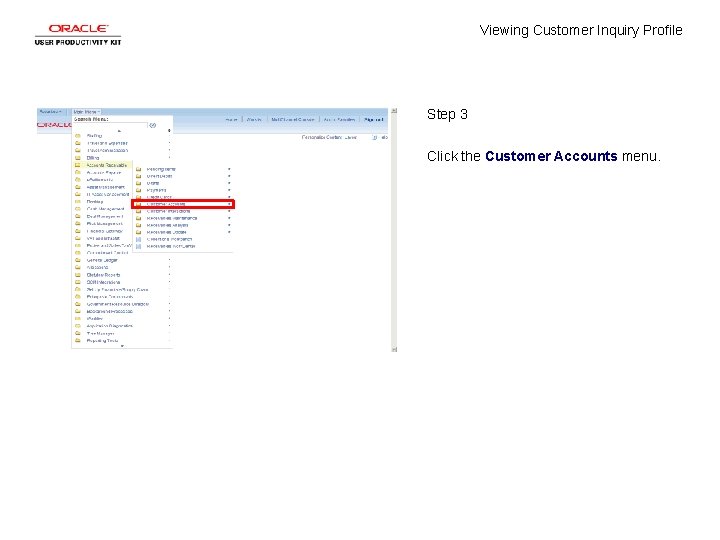The height and width of the screenshot is (540, 720).
Task: Click the Commitment Control folder icon
Action: pos(78,253)
